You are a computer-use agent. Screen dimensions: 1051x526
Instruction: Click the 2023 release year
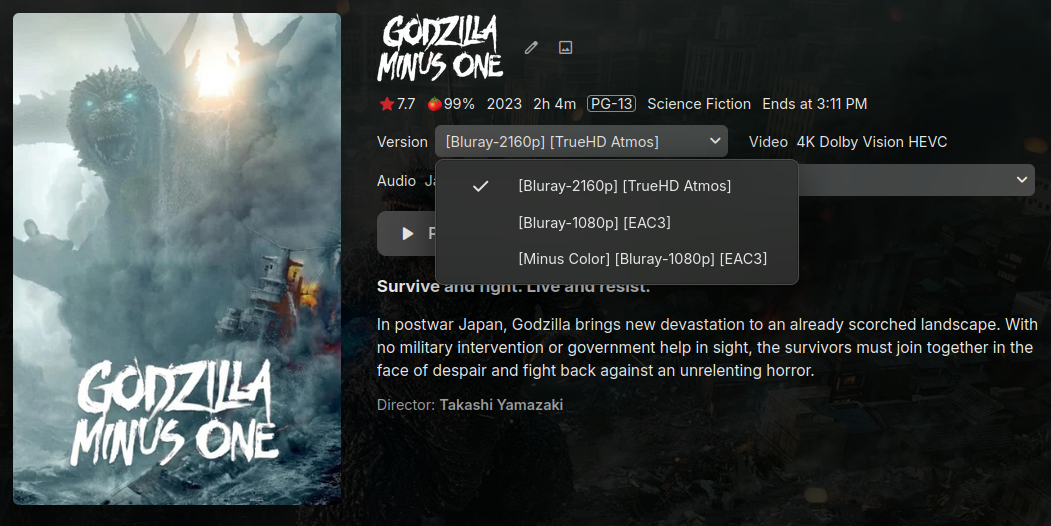pos(504,104)
